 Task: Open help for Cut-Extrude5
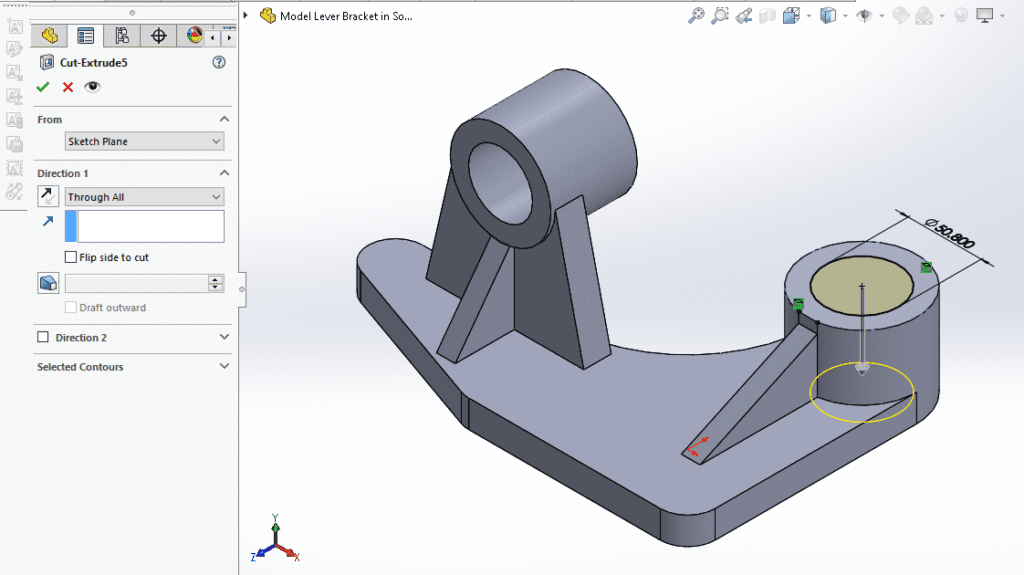219,62
